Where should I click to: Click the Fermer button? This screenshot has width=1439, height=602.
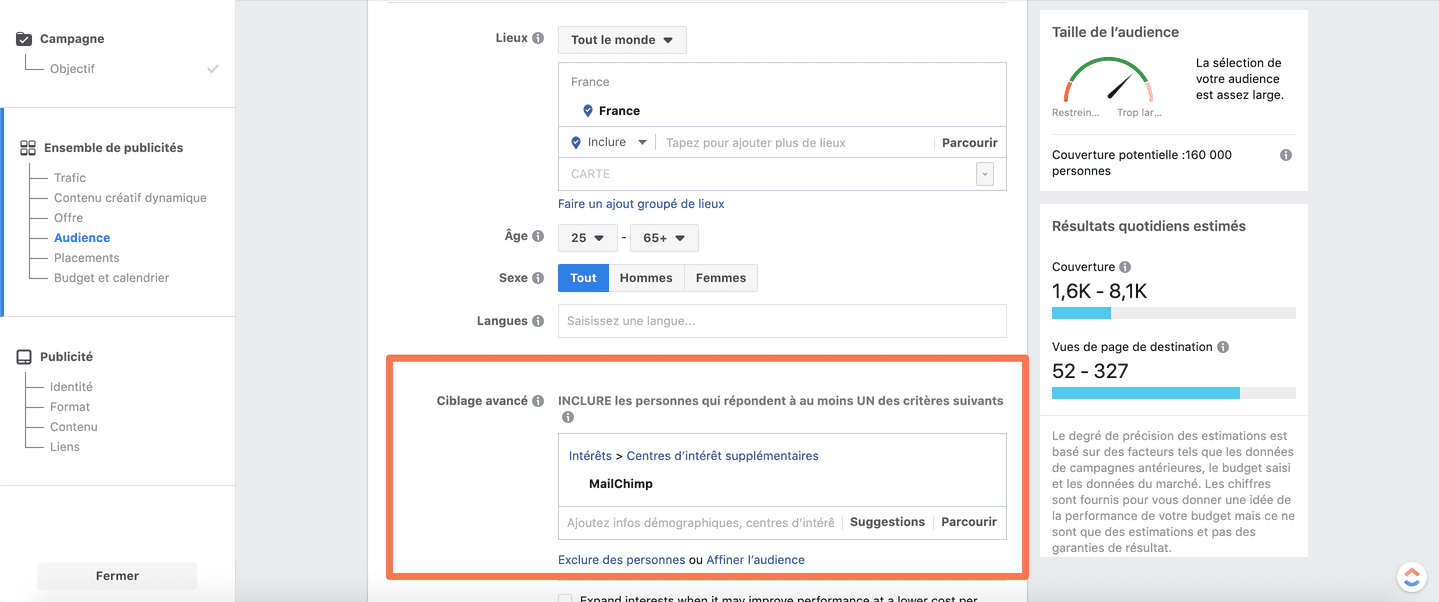tap(117, 576)
